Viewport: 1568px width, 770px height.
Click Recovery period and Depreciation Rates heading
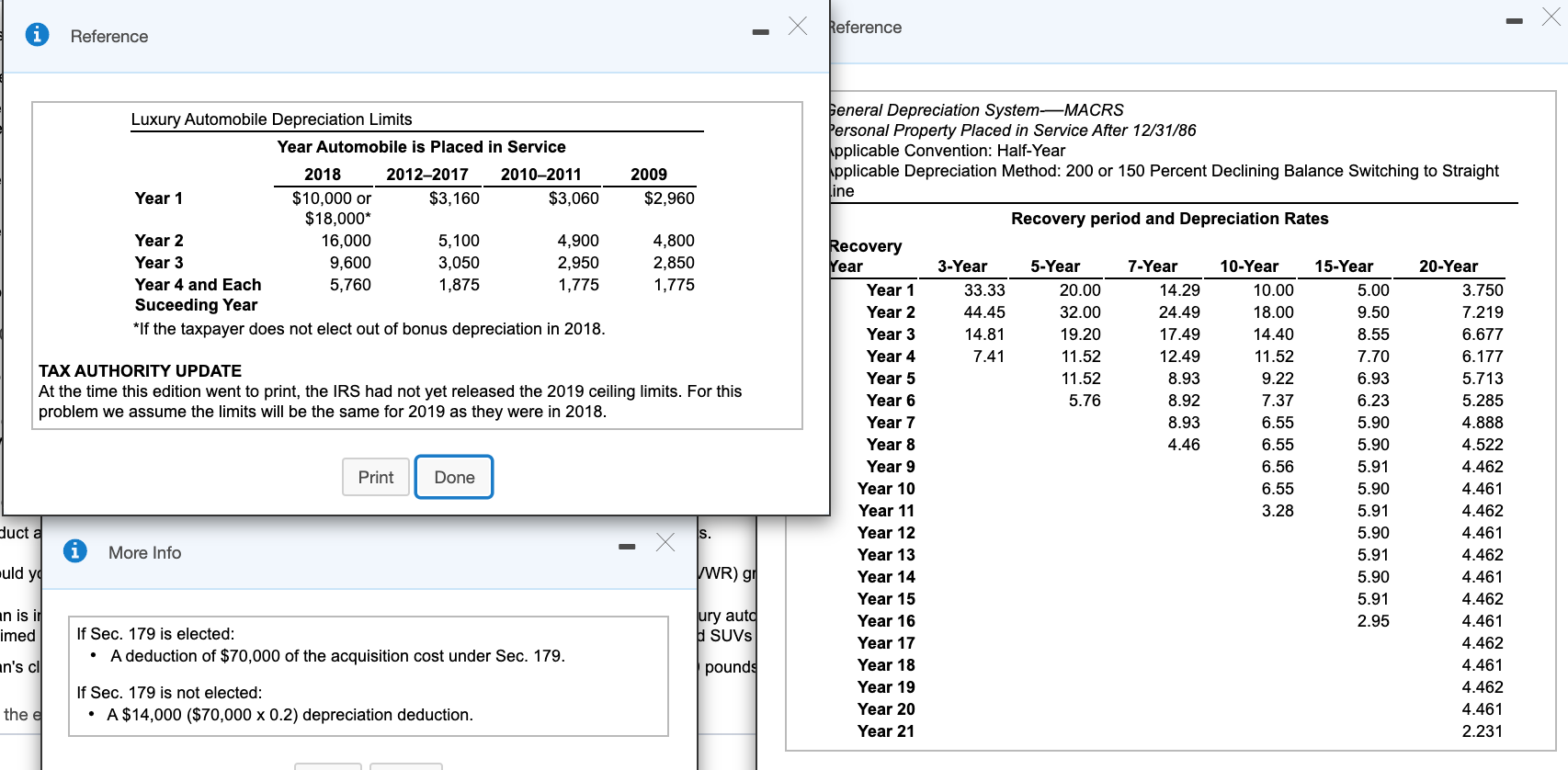point(1169,219)
